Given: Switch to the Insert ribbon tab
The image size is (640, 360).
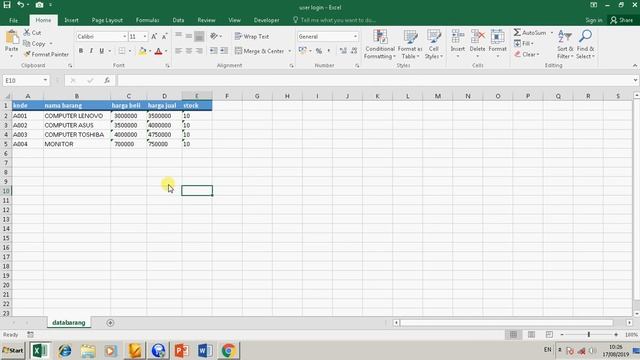Looking at the screenshot, I should coord(71,20).
